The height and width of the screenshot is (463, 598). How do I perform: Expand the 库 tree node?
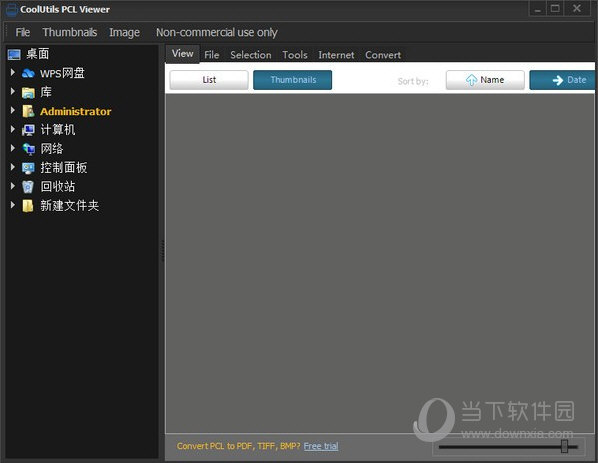(13, 91)
